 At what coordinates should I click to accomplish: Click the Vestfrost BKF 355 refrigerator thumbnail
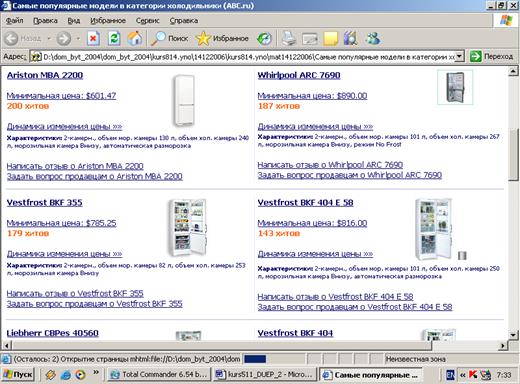[188, 228]
